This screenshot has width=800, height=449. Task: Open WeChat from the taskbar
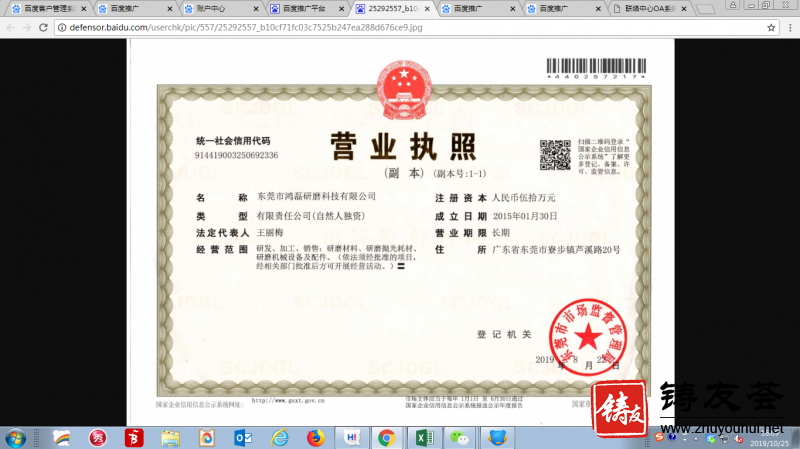click(x=459, y=438)
